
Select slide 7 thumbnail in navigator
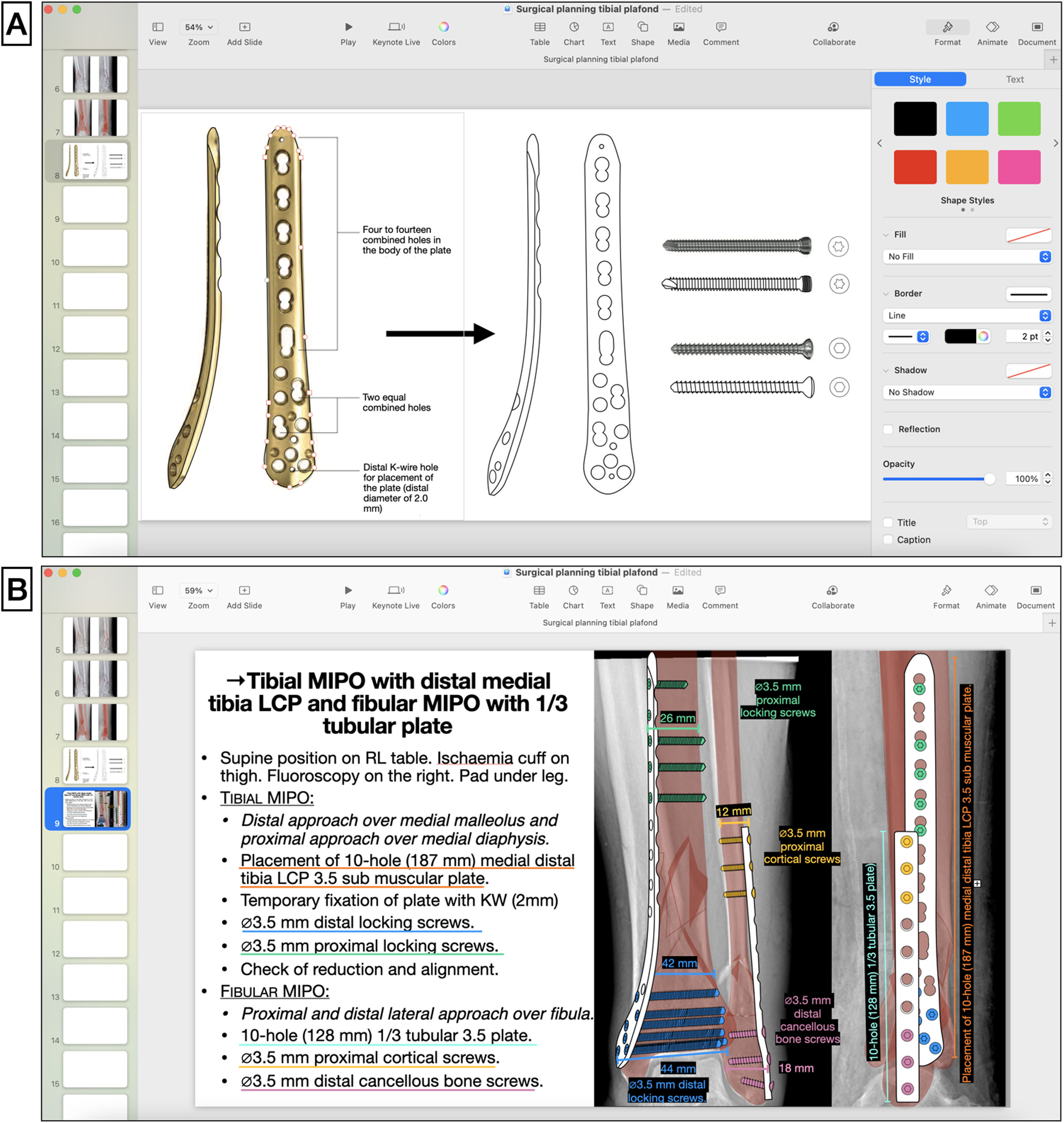coord(95,117)
